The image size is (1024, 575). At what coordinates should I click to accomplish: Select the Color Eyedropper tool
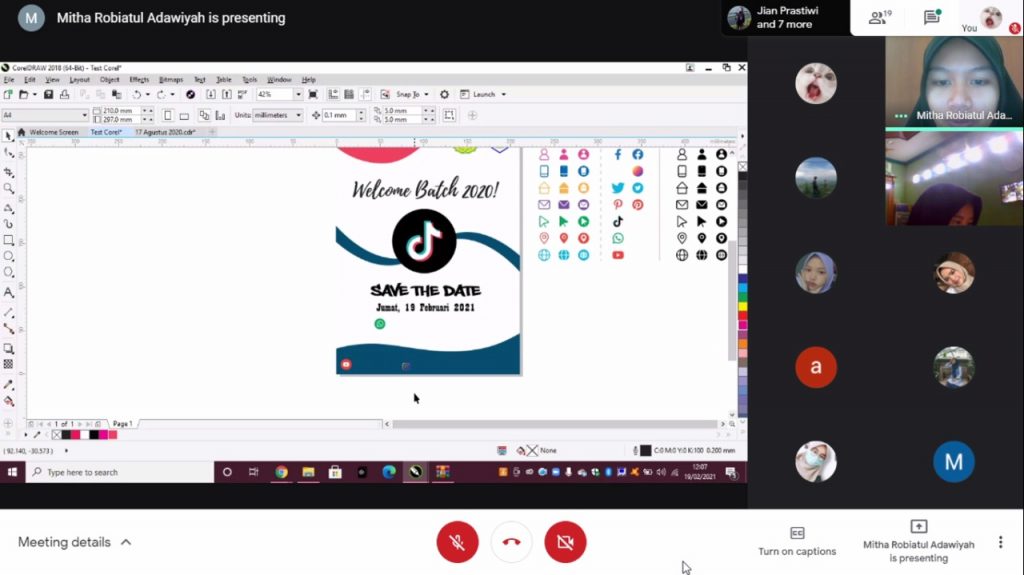pos(8,385)
